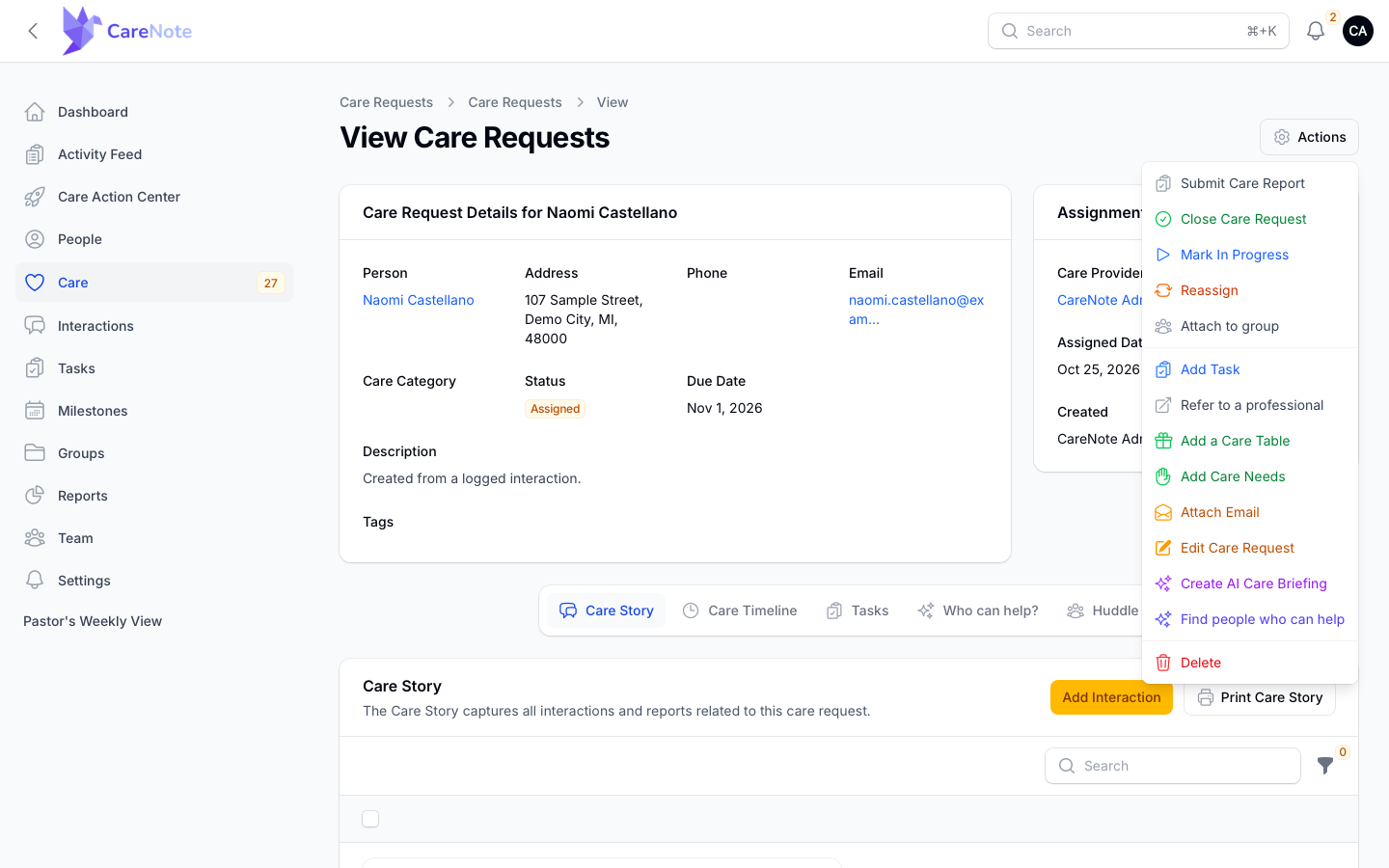Open Interactions in the sidebar
The width and height of the screenshot is (1389, 868).
pyautogui.click(x=154, y=326)
